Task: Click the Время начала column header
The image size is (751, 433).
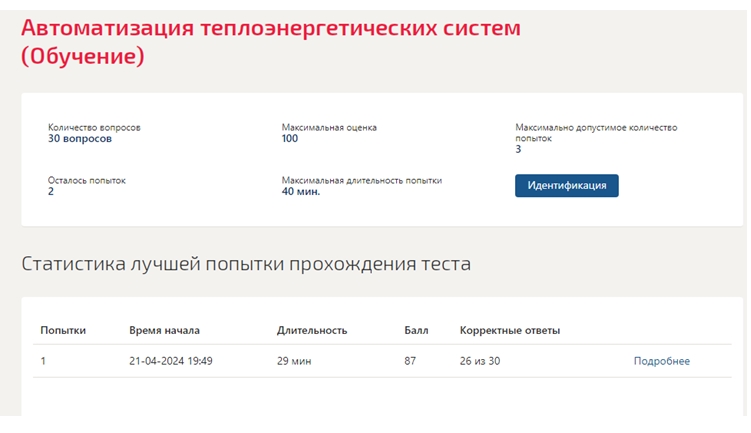Action: pos(164,330)
